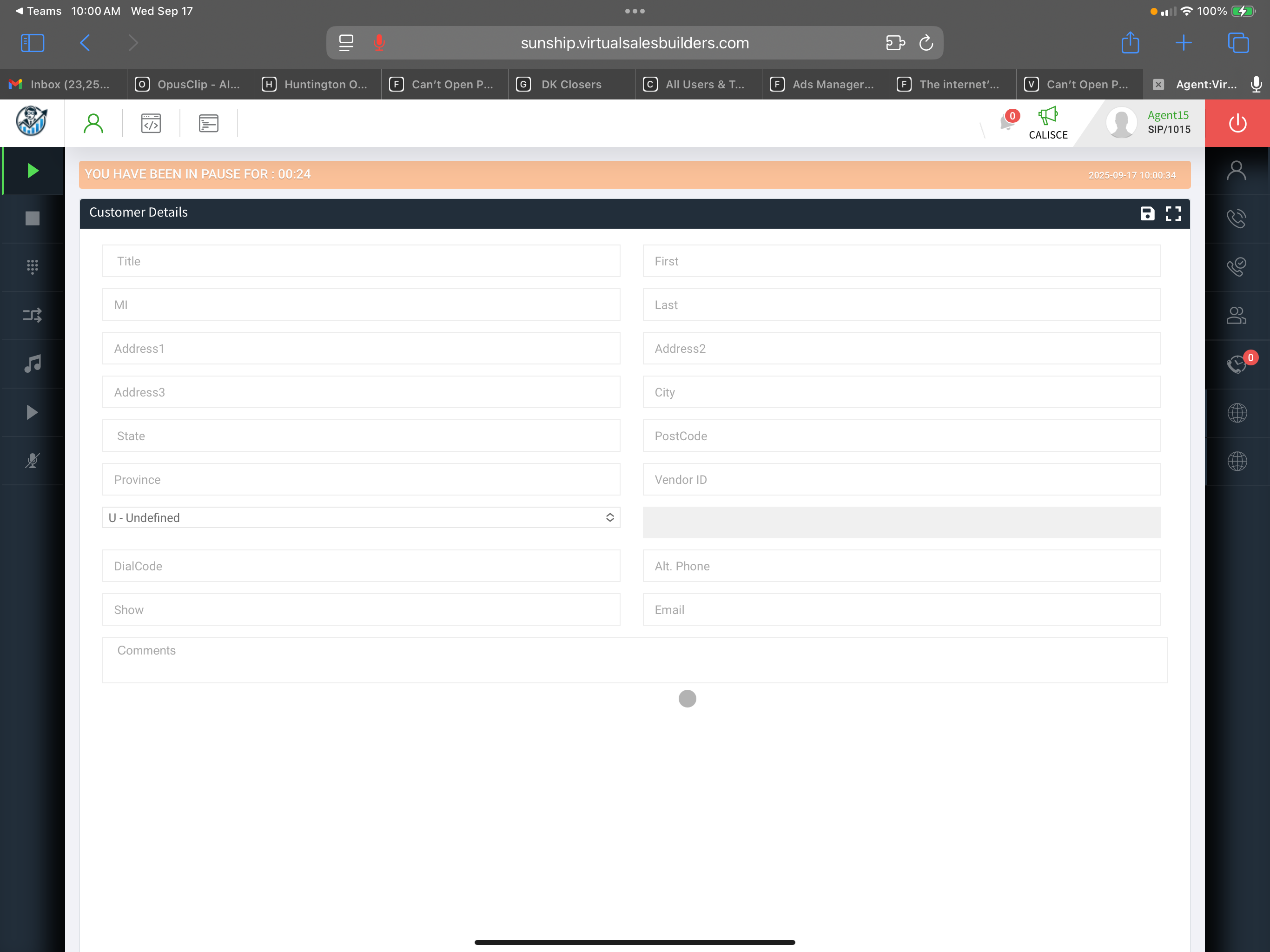Open the notification bell with zero badge

pos(1008,122)
